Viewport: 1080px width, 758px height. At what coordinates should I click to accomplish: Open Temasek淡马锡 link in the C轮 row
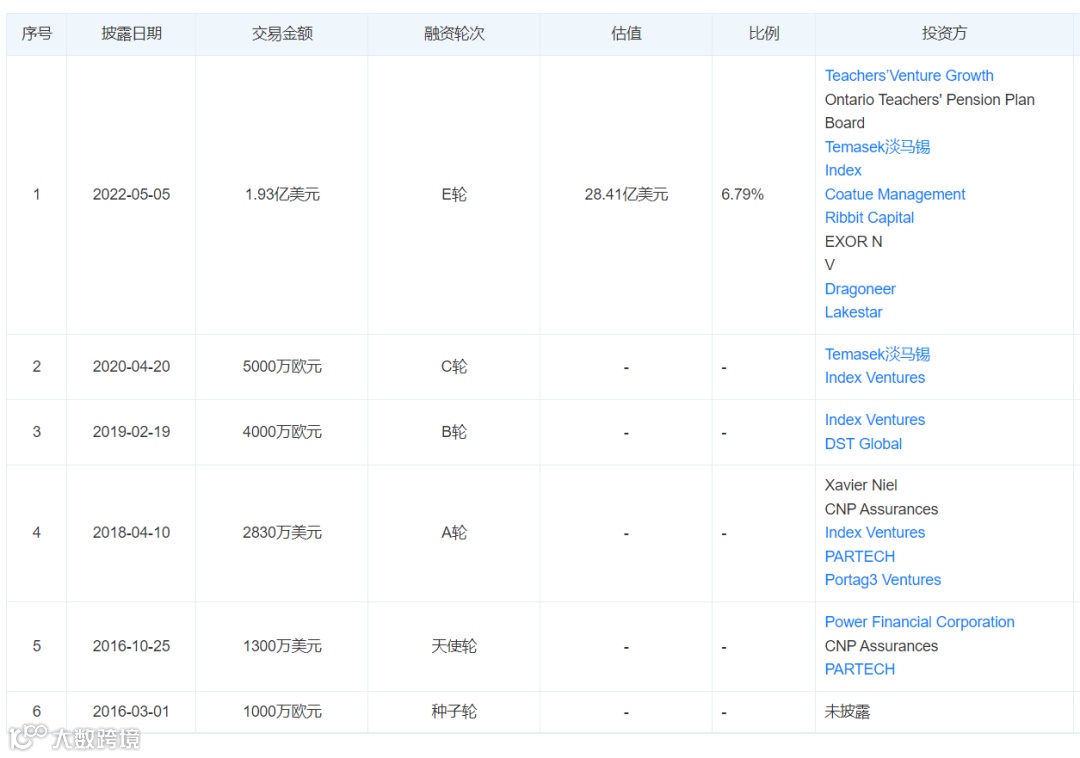coord(878,354)
